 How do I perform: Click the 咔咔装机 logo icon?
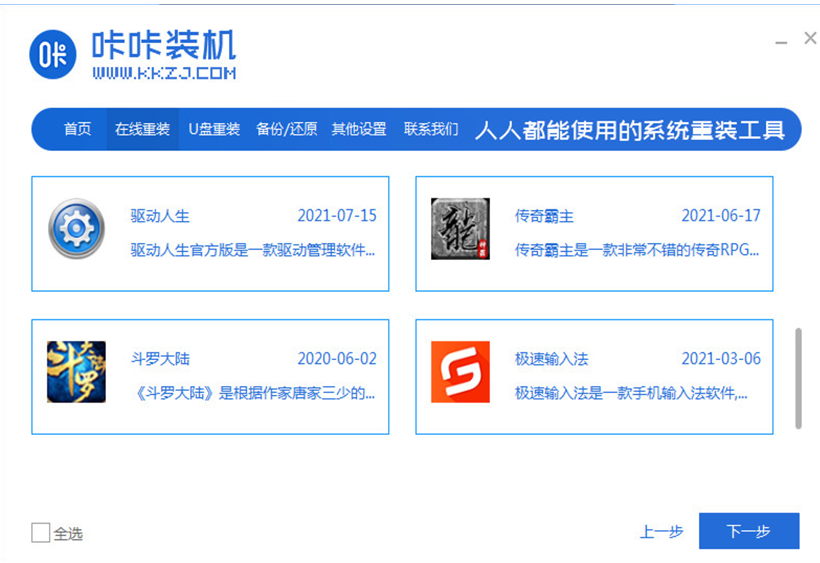[53, 56]
